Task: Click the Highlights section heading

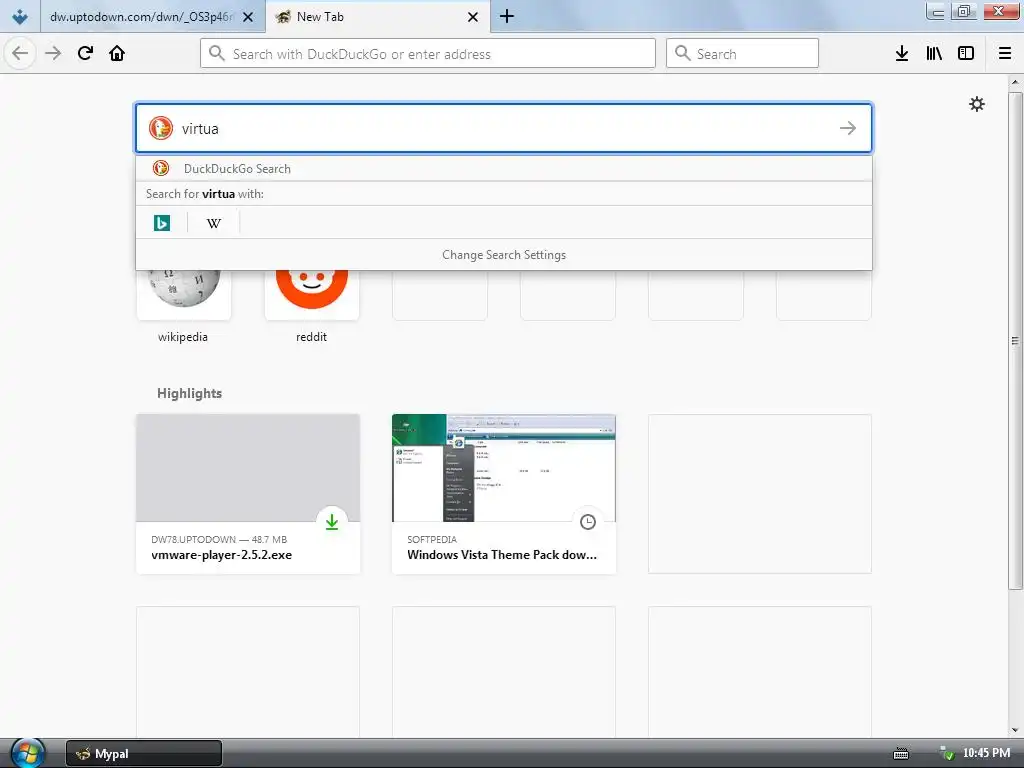Action: [189, 393]
